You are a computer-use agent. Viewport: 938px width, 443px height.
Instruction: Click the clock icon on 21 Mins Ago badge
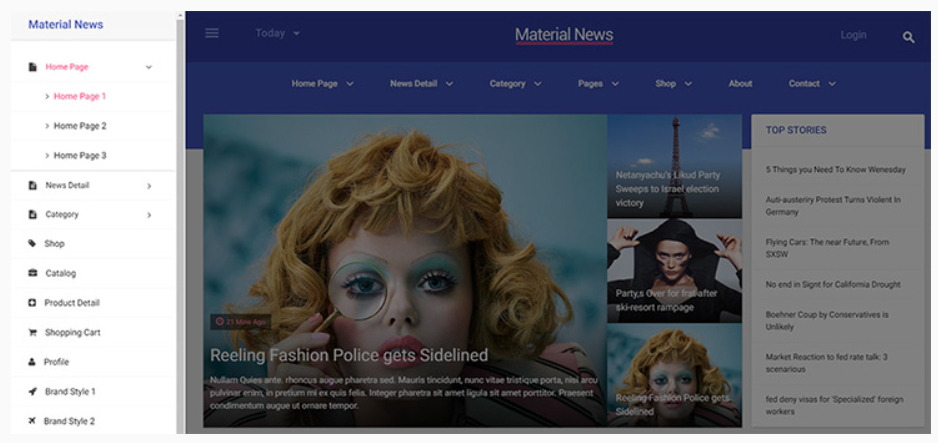220,322
